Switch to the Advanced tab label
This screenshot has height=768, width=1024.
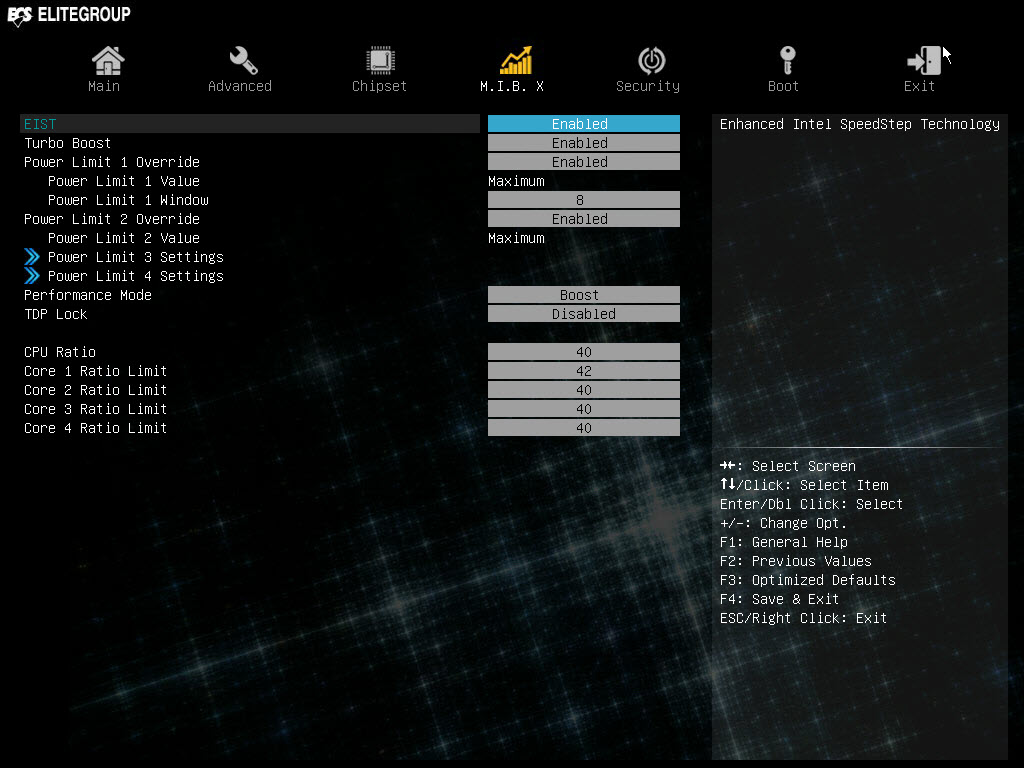click(240, 86)
